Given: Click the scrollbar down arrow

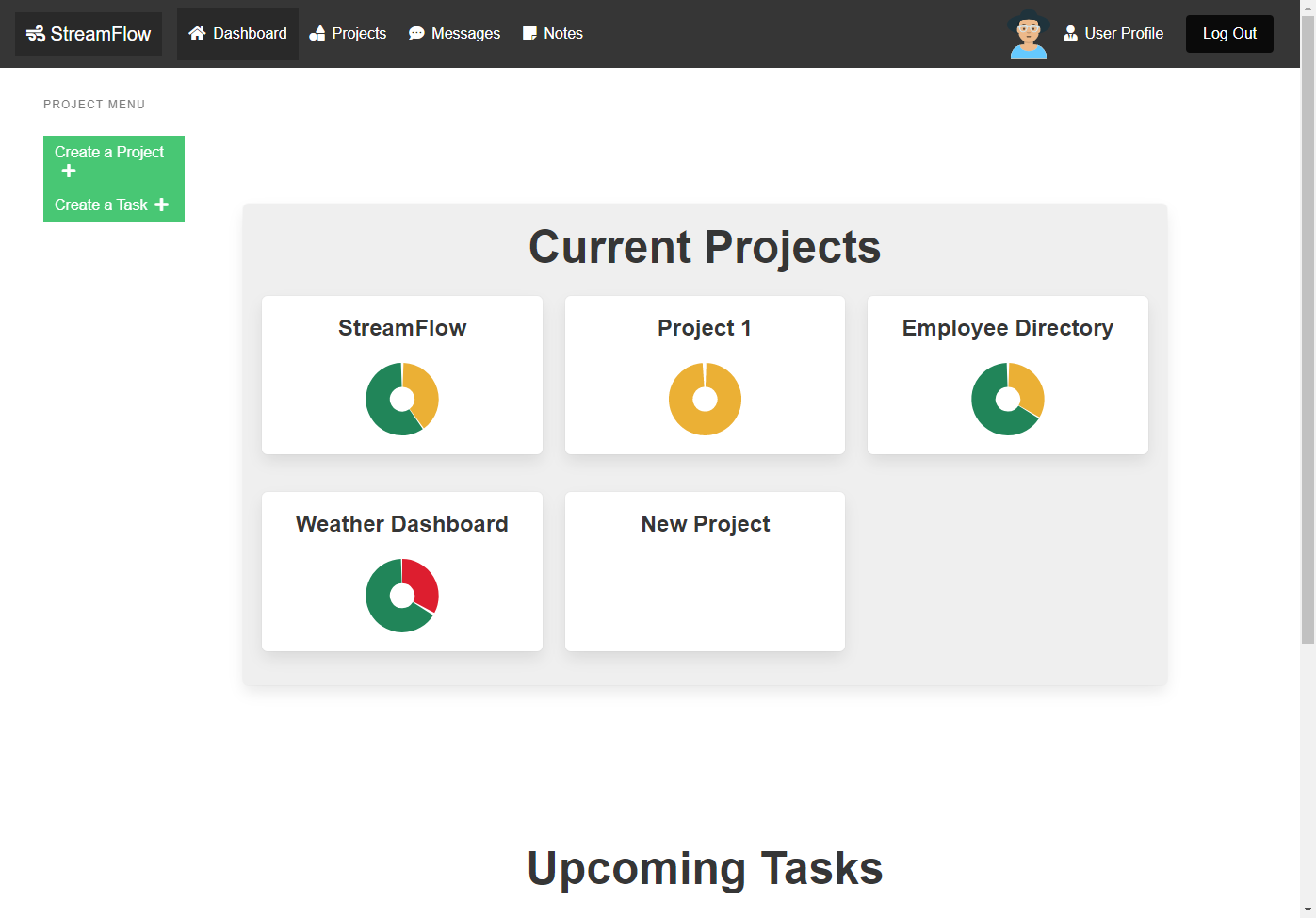Looking at the screenshot, I should coord(1308,910).
